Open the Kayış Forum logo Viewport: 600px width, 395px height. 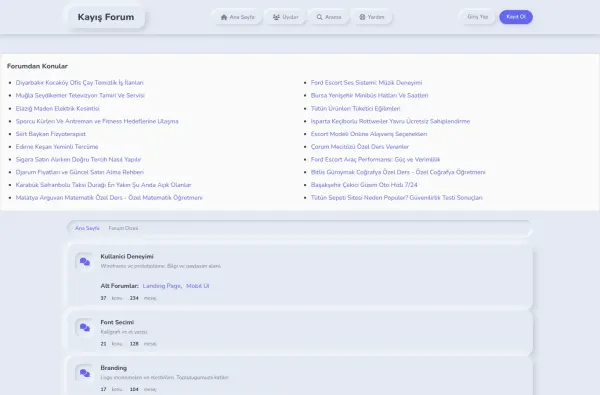(x=106, y=17)
